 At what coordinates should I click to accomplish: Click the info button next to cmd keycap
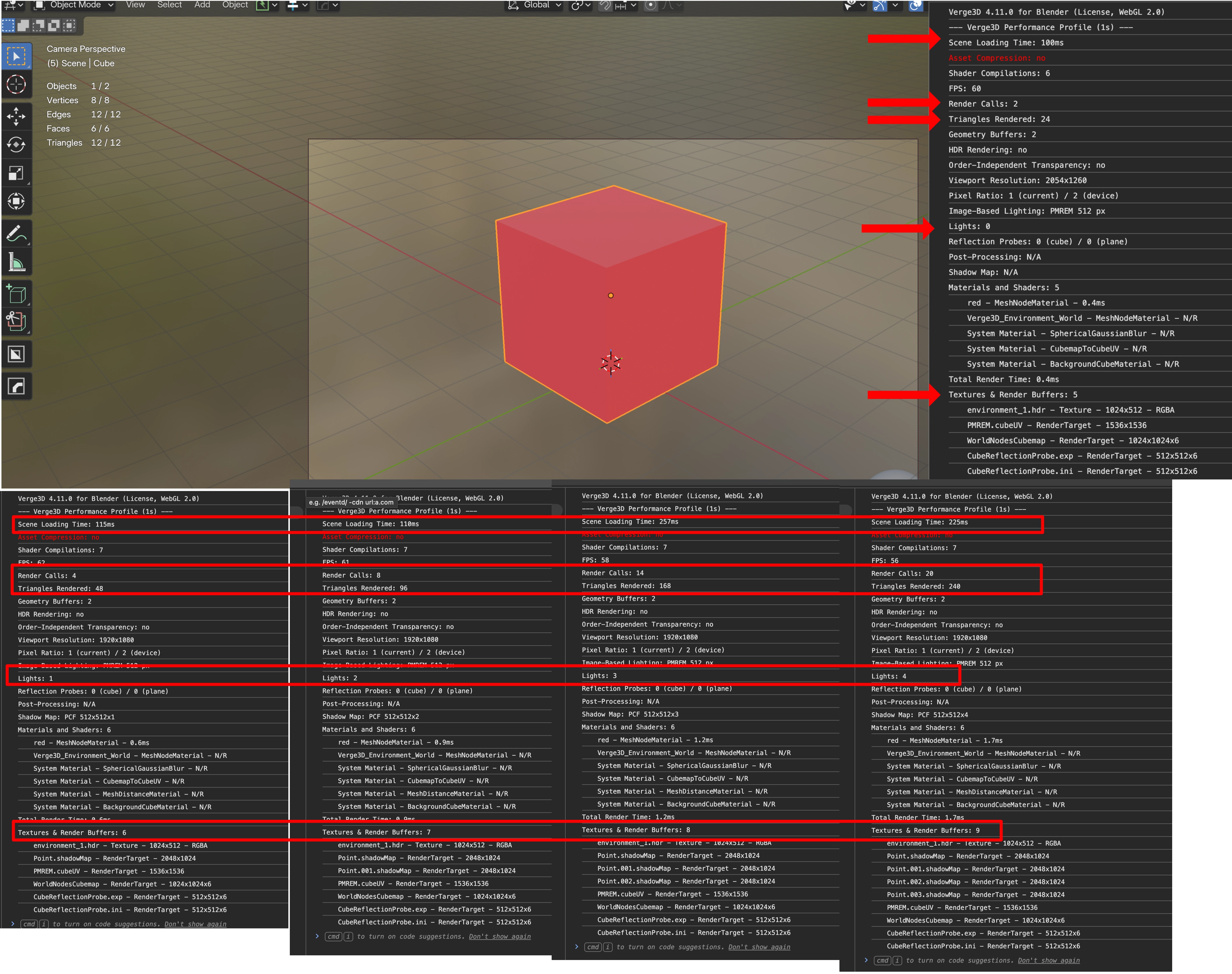tap(44, 924)
